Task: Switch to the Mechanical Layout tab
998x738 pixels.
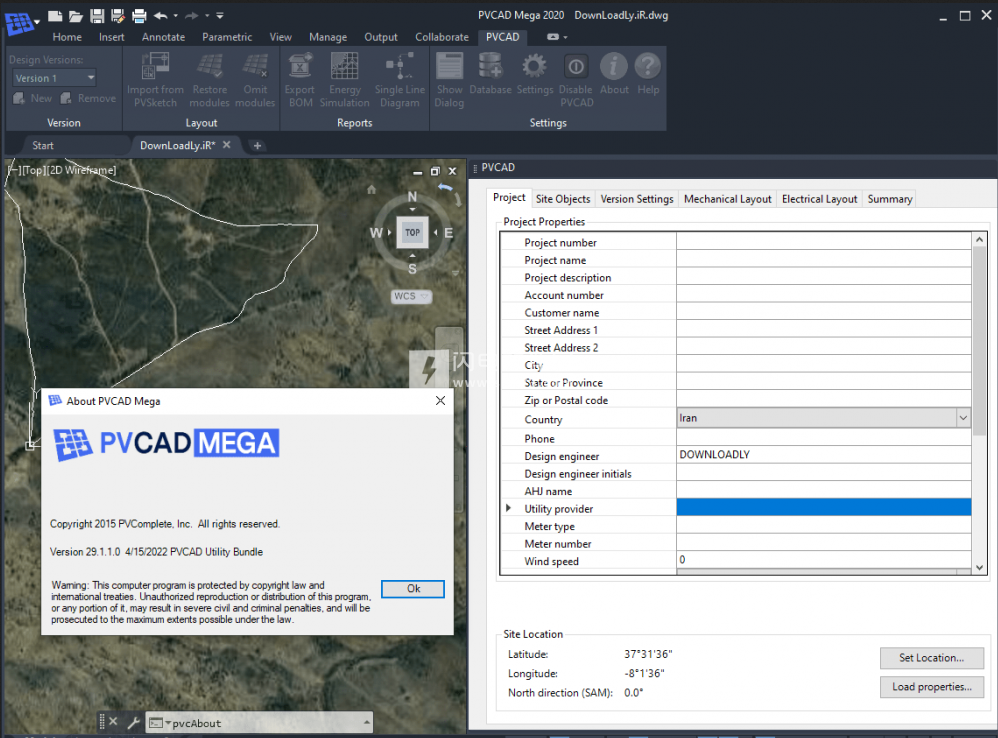Action: (x=727, y=199)
